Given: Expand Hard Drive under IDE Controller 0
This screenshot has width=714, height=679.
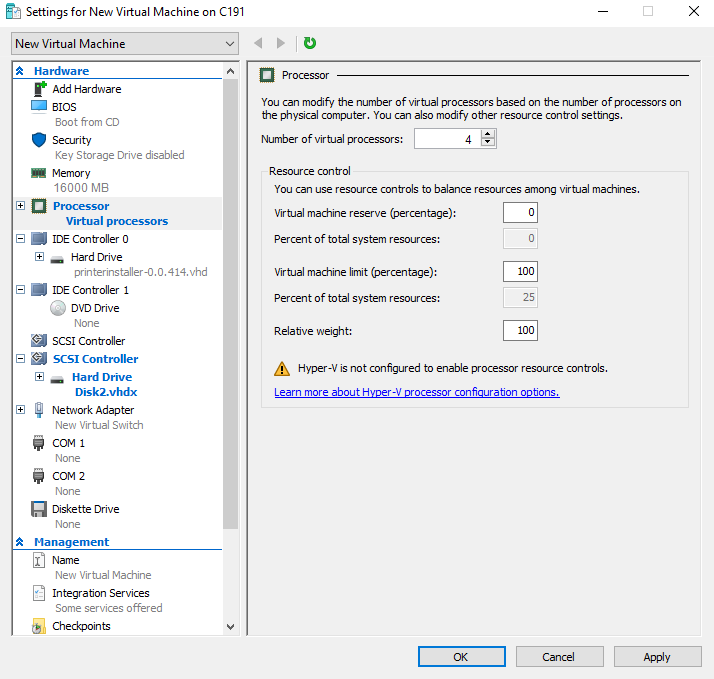Looking at the screenshot, I should click(40, 256).
